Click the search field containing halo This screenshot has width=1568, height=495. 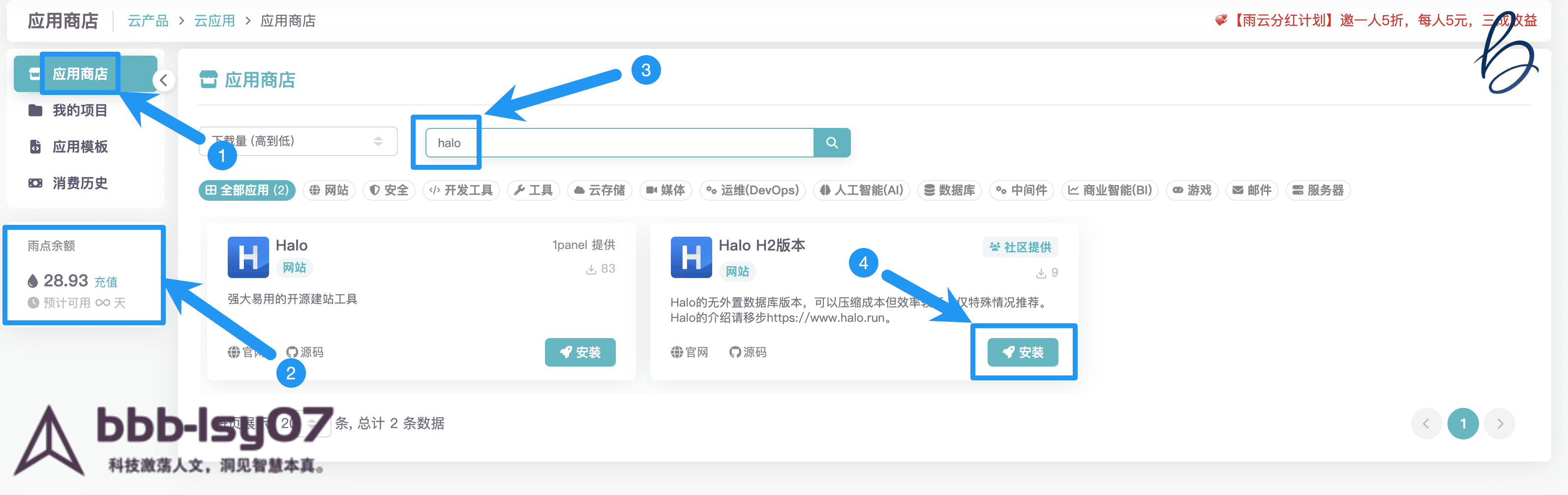(x=618, y=143)
